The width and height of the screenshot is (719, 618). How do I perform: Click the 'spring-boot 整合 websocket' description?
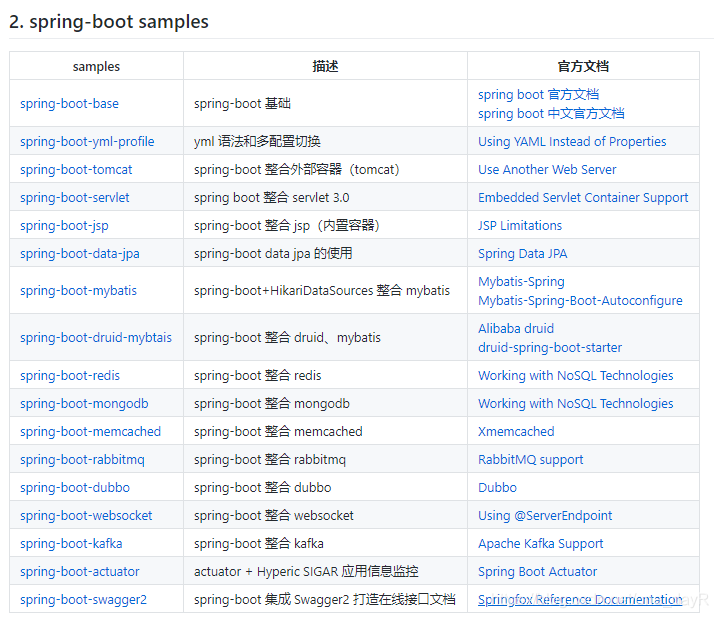[274, 516]
